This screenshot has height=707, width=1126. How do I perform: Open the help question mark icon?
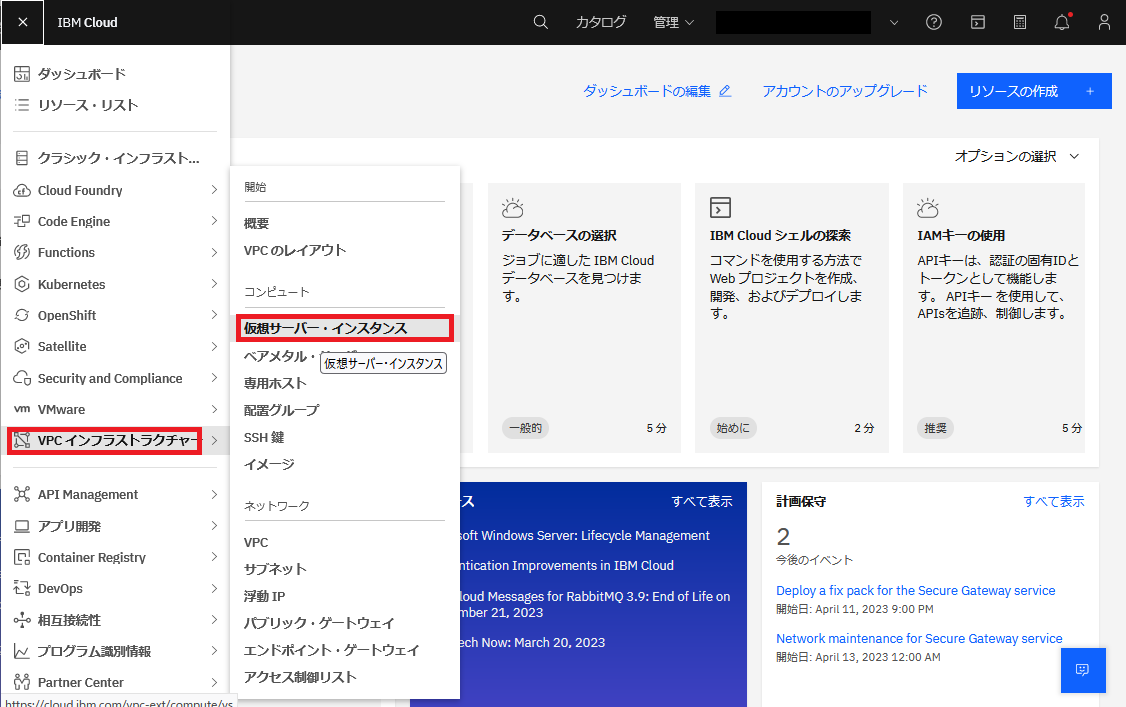934,22
